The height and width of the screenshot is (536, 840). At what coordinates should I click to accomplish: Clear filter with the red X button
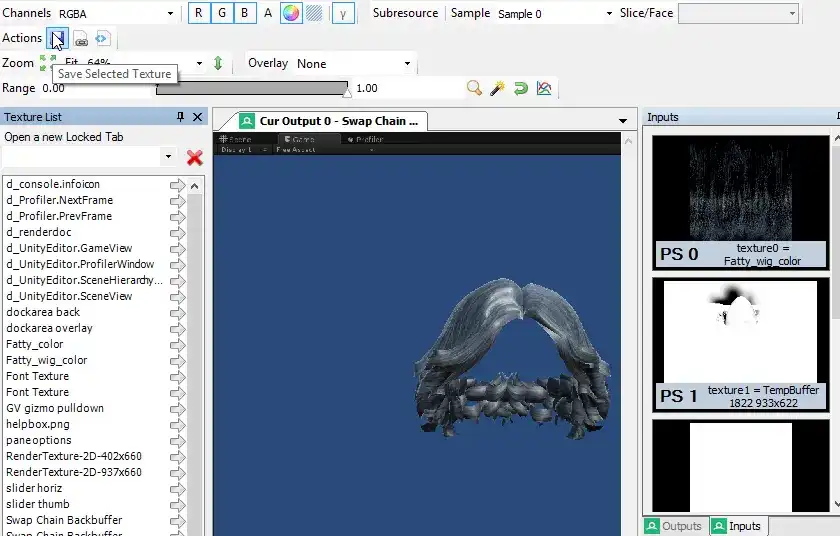pos(194,157)
